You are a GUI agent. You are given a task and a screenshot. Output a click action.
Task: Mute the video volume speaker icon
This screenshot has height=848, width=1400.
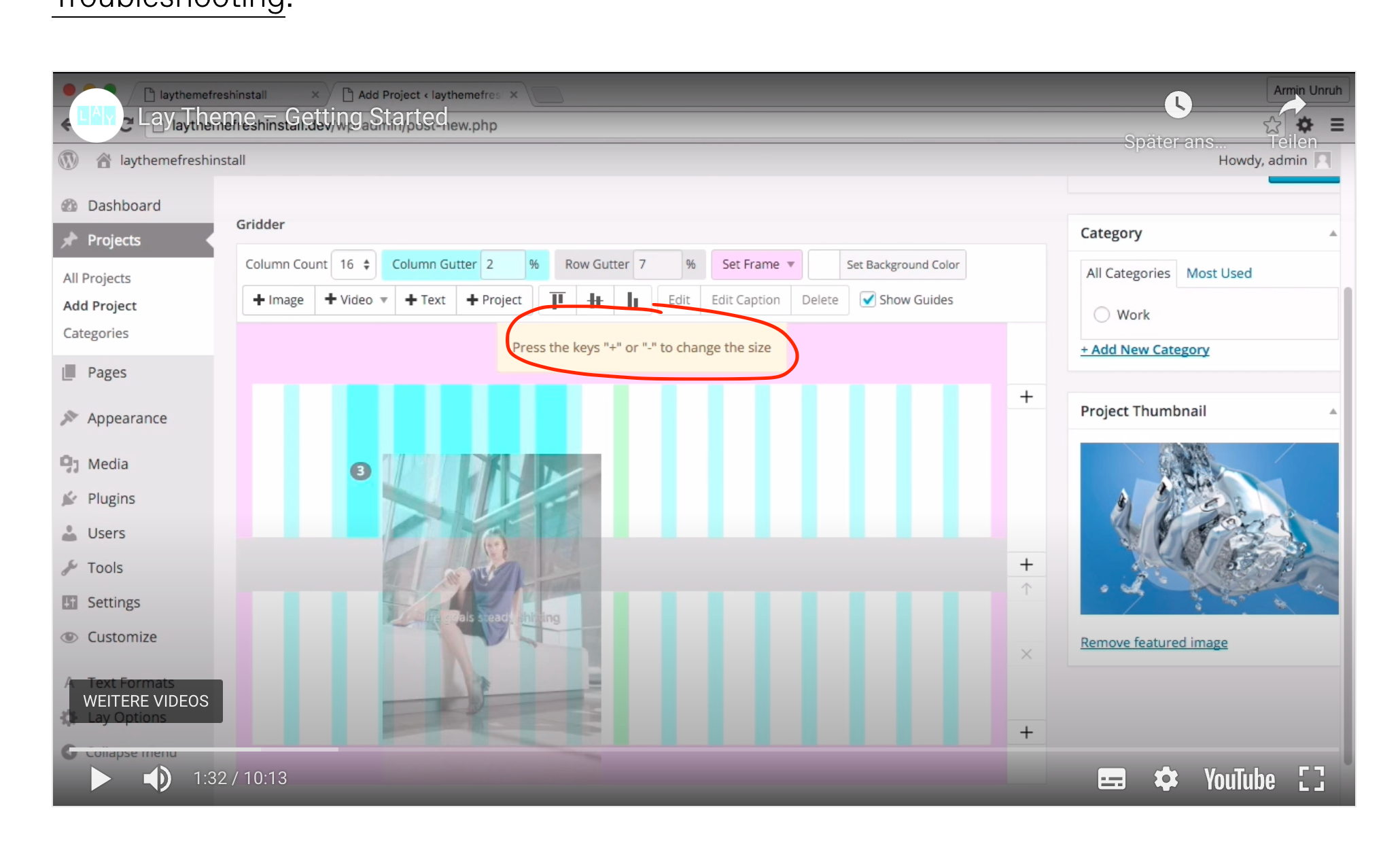coord(156,779)
